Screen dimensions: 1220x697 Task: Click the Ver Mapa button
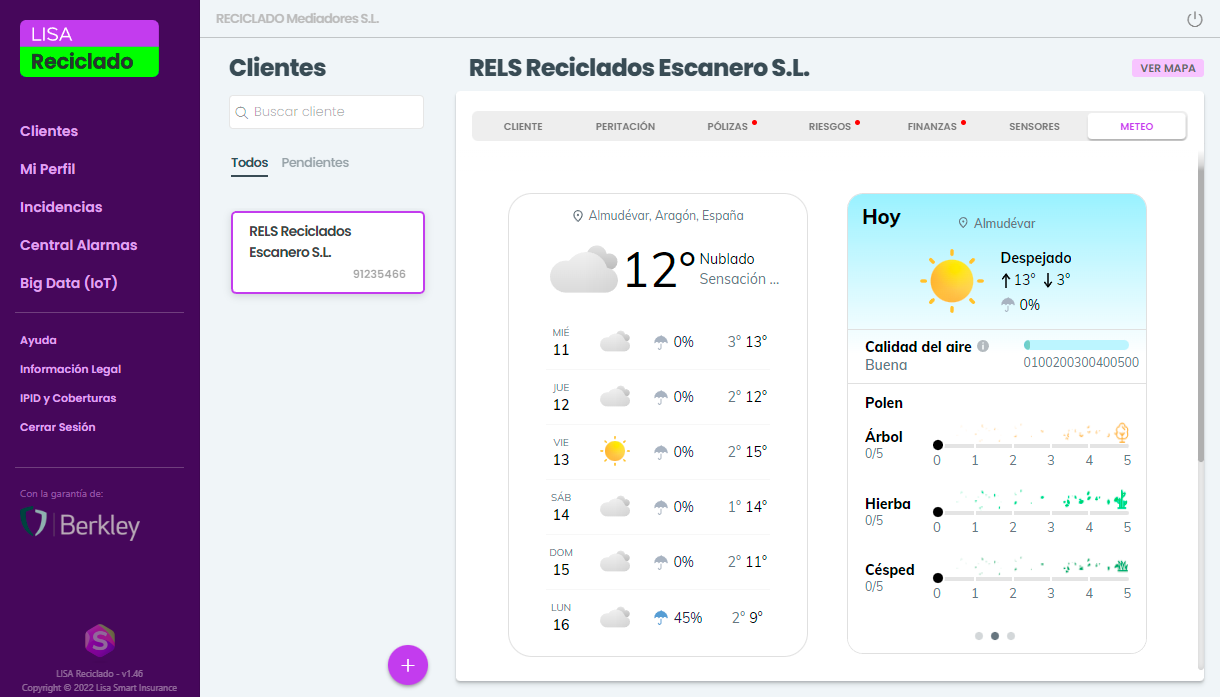click(x=1168, y=68)
